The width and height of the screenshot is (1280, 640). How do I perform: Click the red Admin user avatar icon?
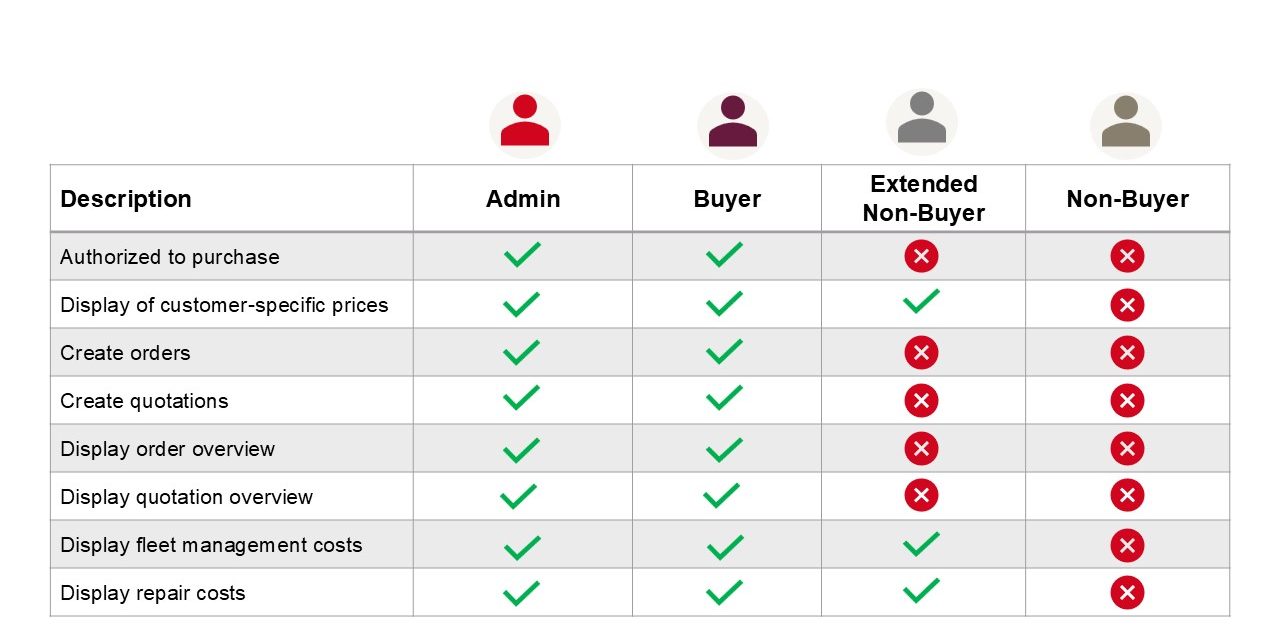[524, 124]
